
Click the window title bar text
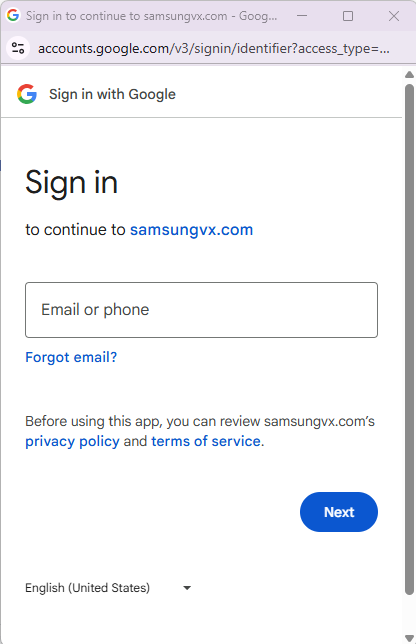(152, 16)
